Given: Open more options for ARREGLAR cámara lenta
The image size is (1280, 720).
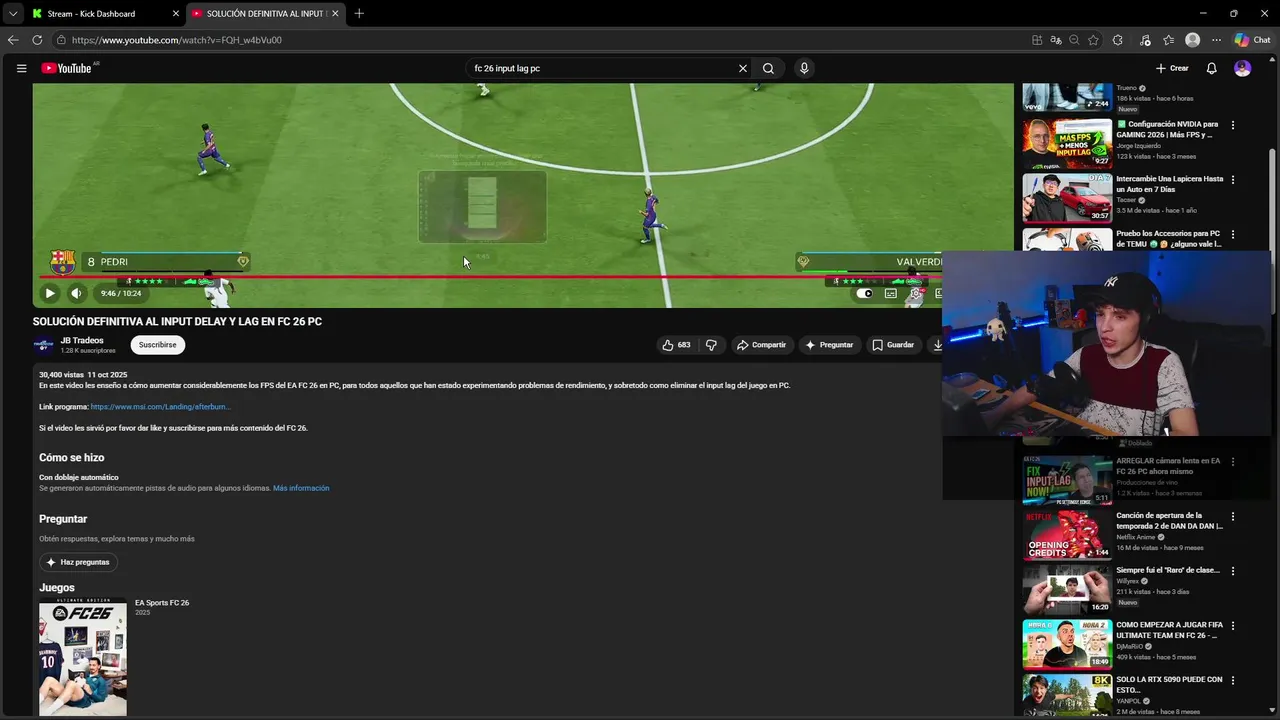Looking at the screenshot, I should (1232, 462).
